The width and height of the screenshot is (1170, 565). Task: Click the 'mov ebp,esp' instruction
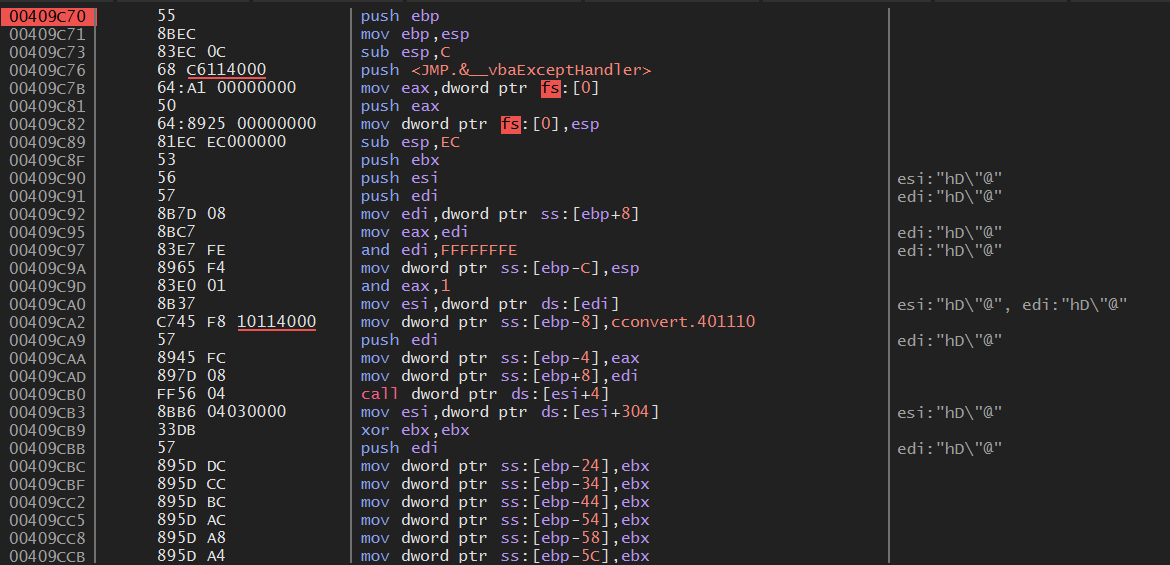(x=415, y=34)
